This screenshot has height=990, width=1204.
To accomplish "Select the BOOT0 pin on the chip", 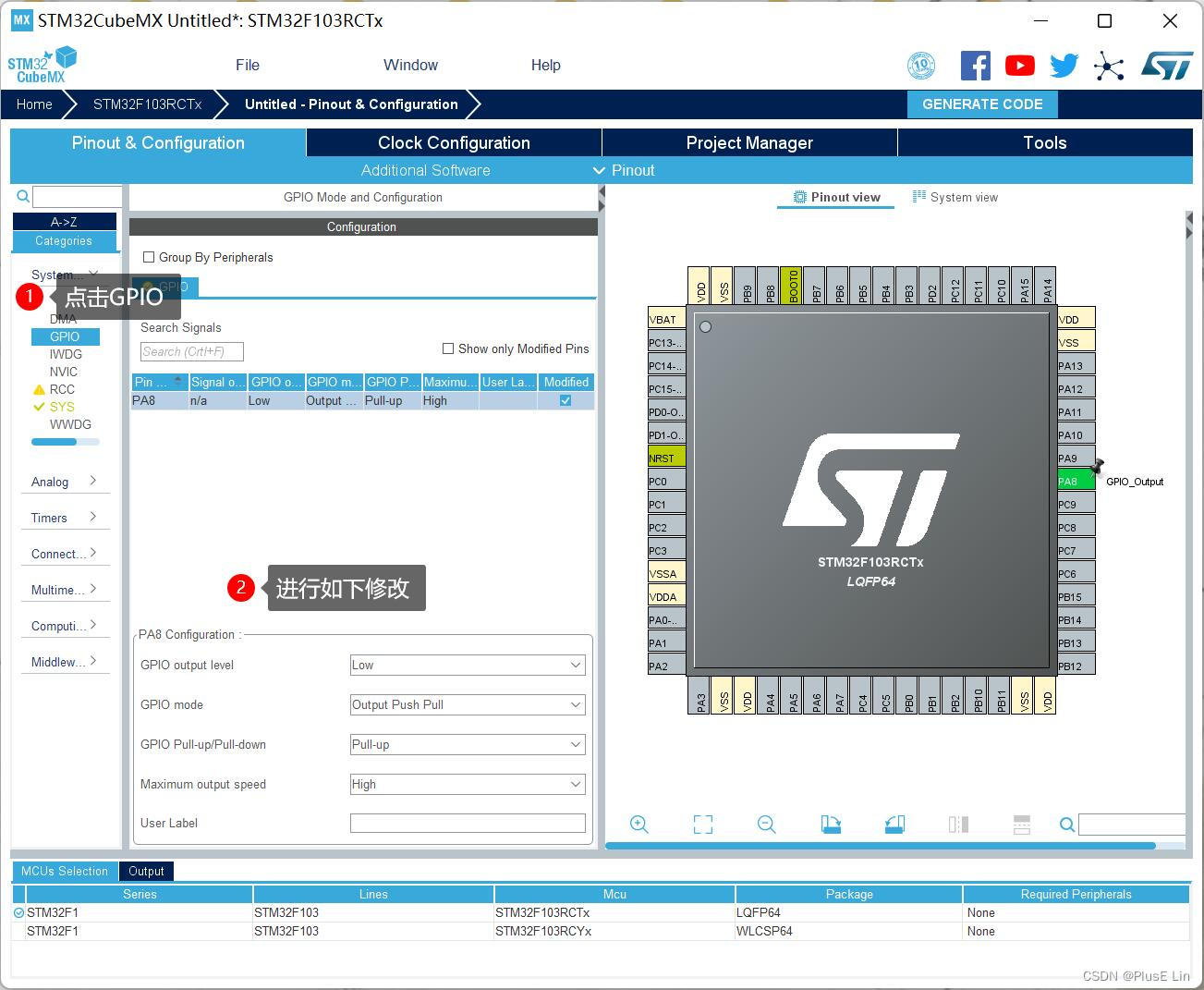I will click(794, 287).
